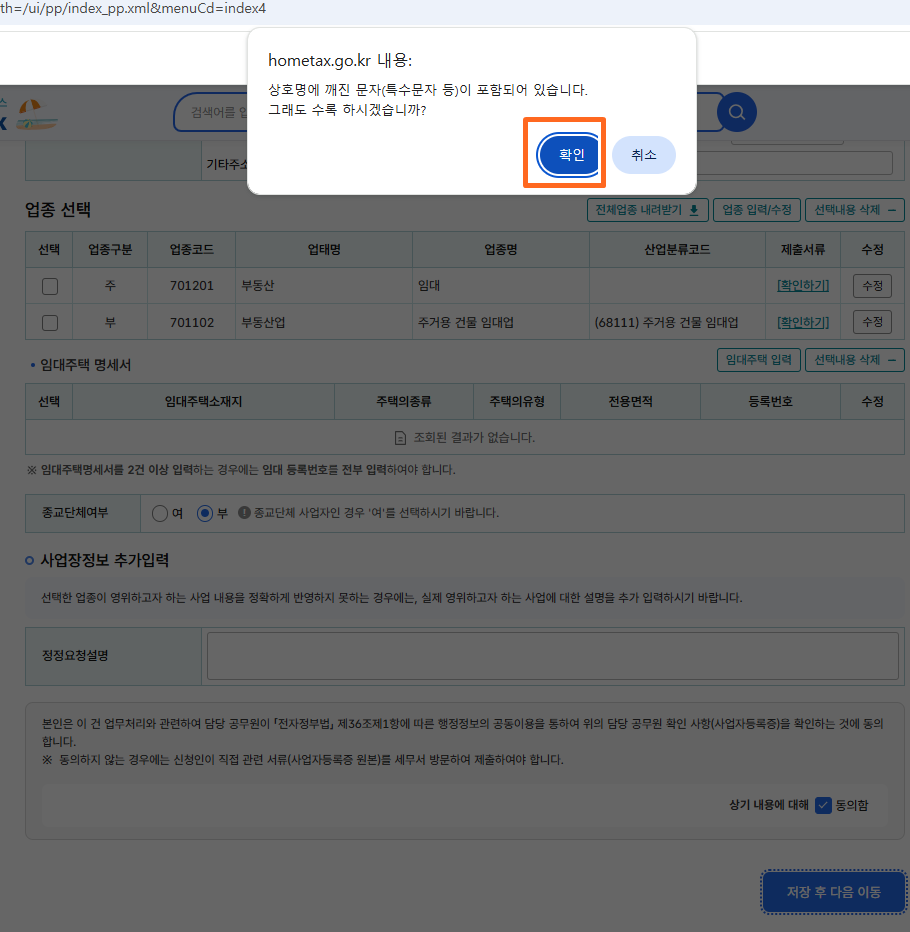Click the Hometax logo in the header
910x932 pixels.
tap(38, 112)
